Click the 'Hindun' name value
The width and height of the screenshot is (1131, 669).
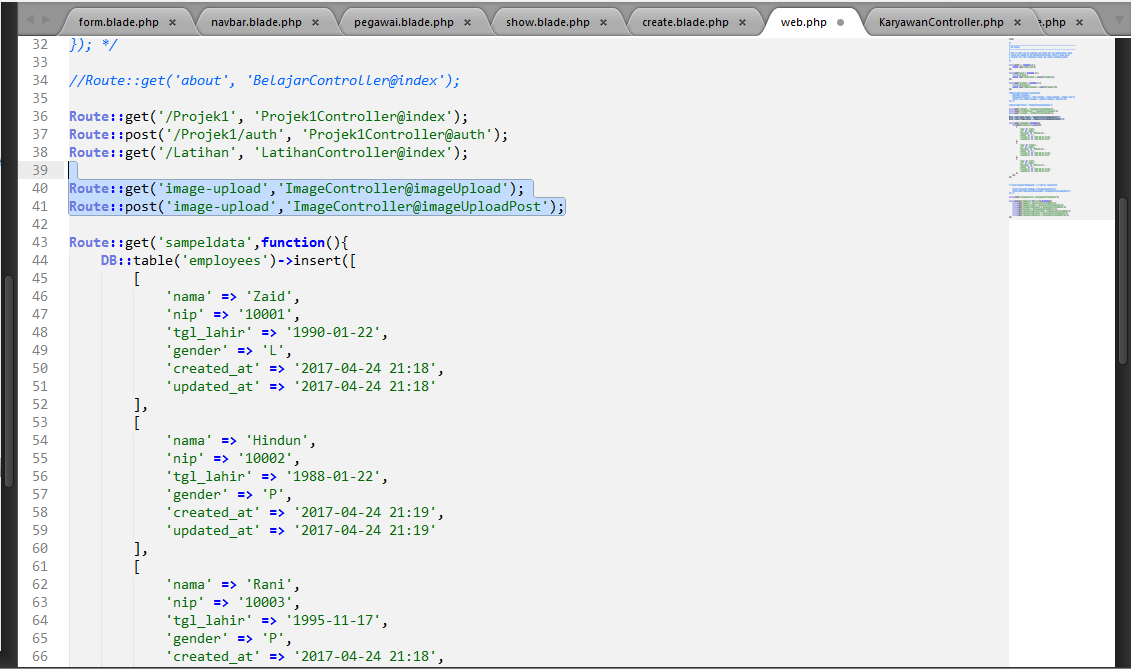pyautogui.click(x=276, y=440)
